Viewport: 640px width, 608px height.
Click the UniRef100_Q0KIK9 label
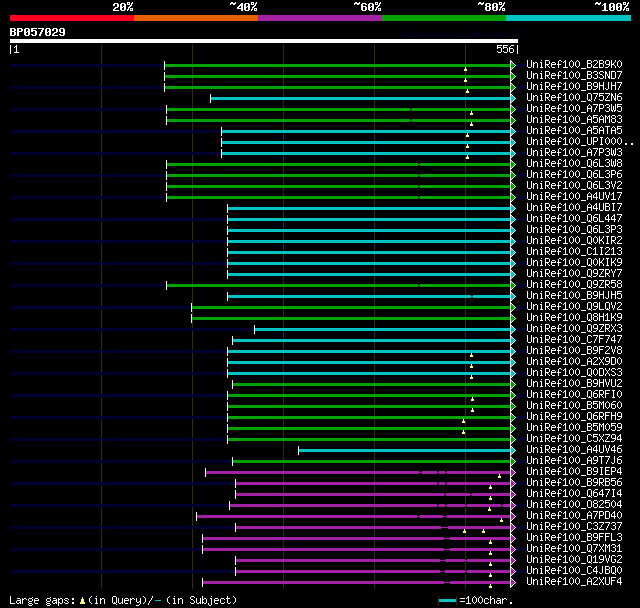tap(574, 263)
